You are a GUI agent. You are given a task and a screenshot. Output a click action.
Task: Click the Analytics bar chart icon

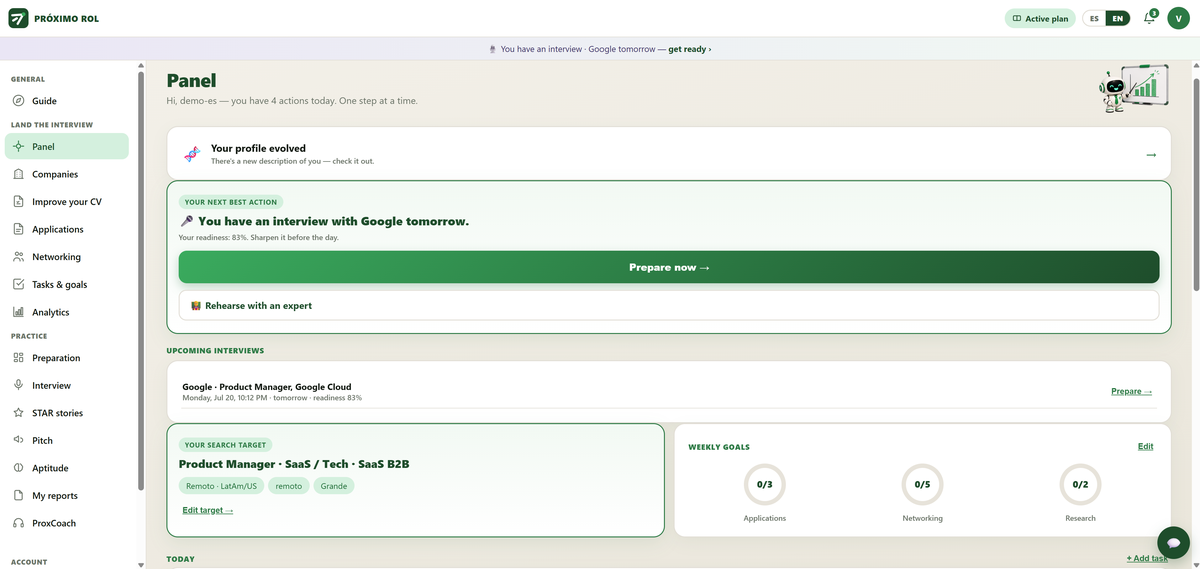(19, 312)
